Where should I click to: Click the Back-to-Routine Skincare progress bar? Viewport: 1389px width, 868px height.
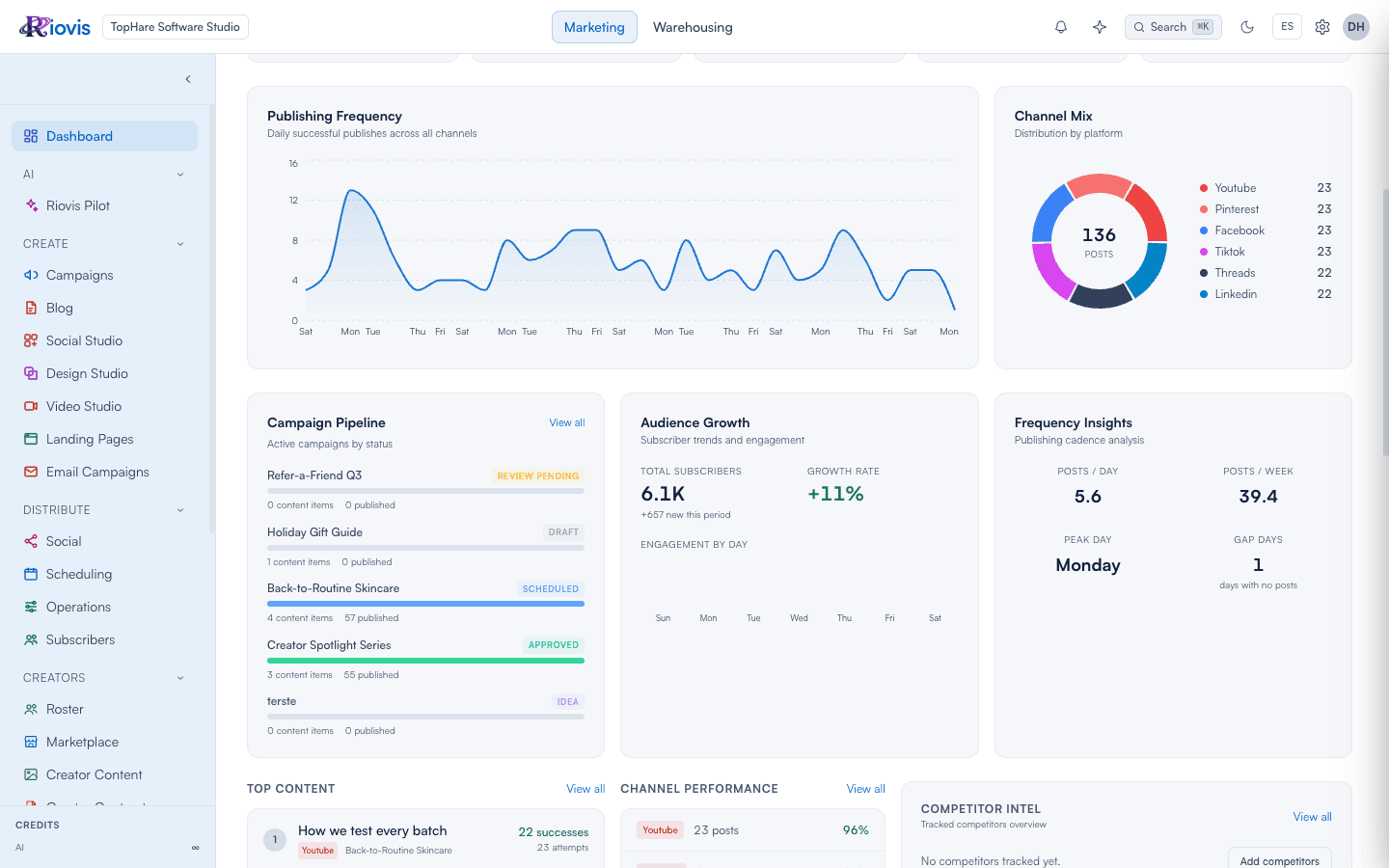425,604
